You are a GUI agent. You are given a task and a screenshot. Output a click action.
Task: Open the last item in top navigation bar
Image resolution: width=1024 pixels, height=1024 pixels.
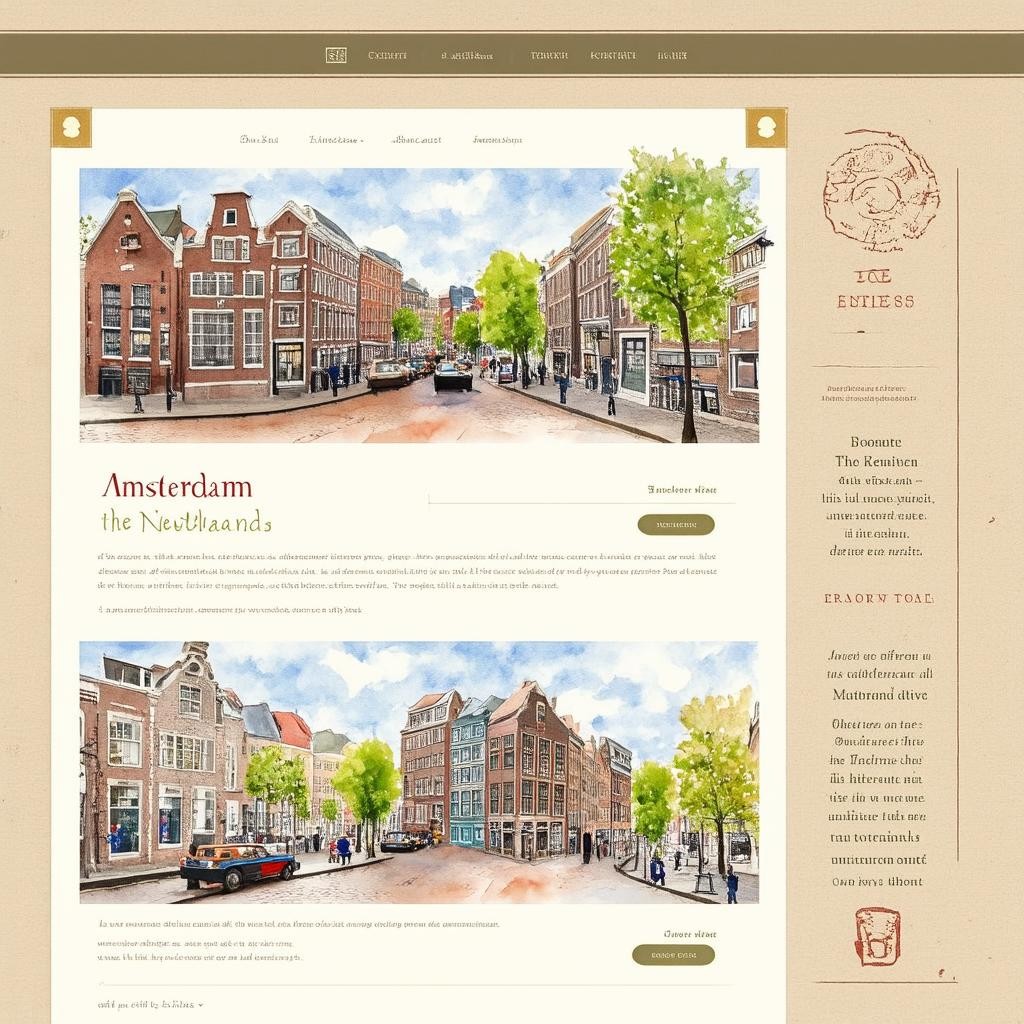[x=672, y=56]
